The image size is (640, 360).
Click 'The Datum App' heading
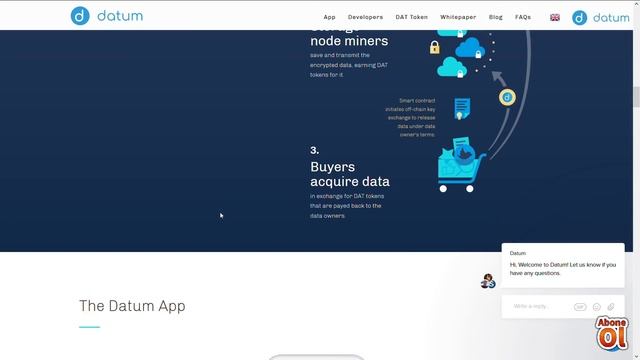(x=132, y=306)
